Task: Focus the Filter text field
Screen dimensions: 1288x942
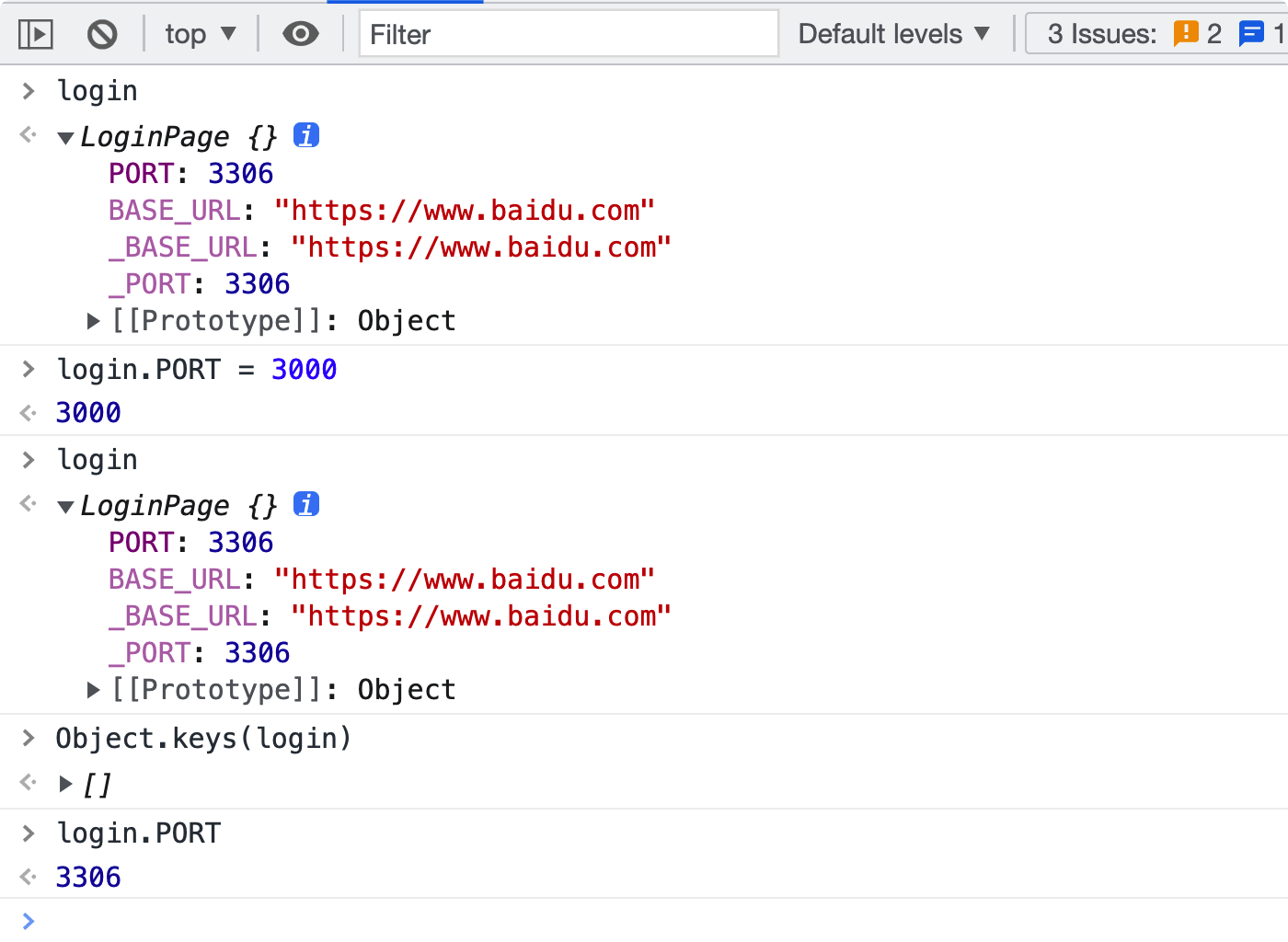Action: [569, 35]
